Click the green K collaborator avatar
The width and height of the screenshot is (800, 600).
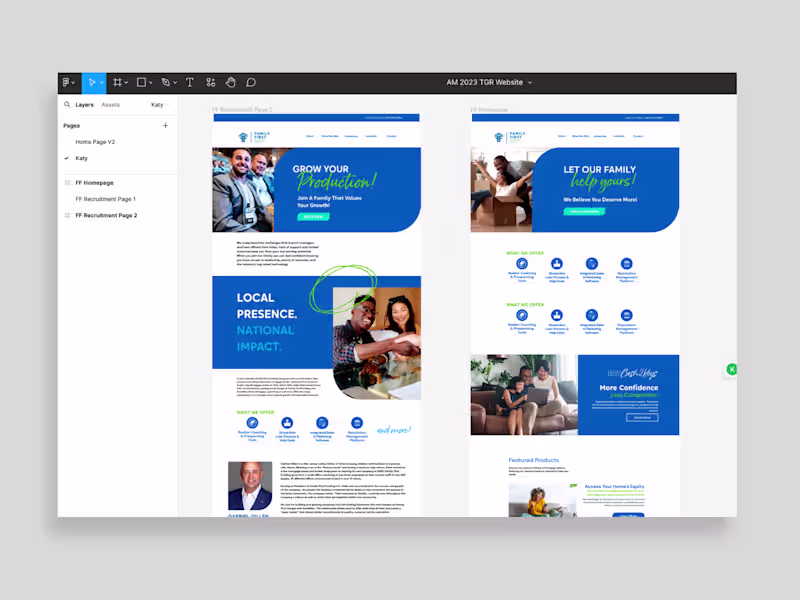click(732, 369)
